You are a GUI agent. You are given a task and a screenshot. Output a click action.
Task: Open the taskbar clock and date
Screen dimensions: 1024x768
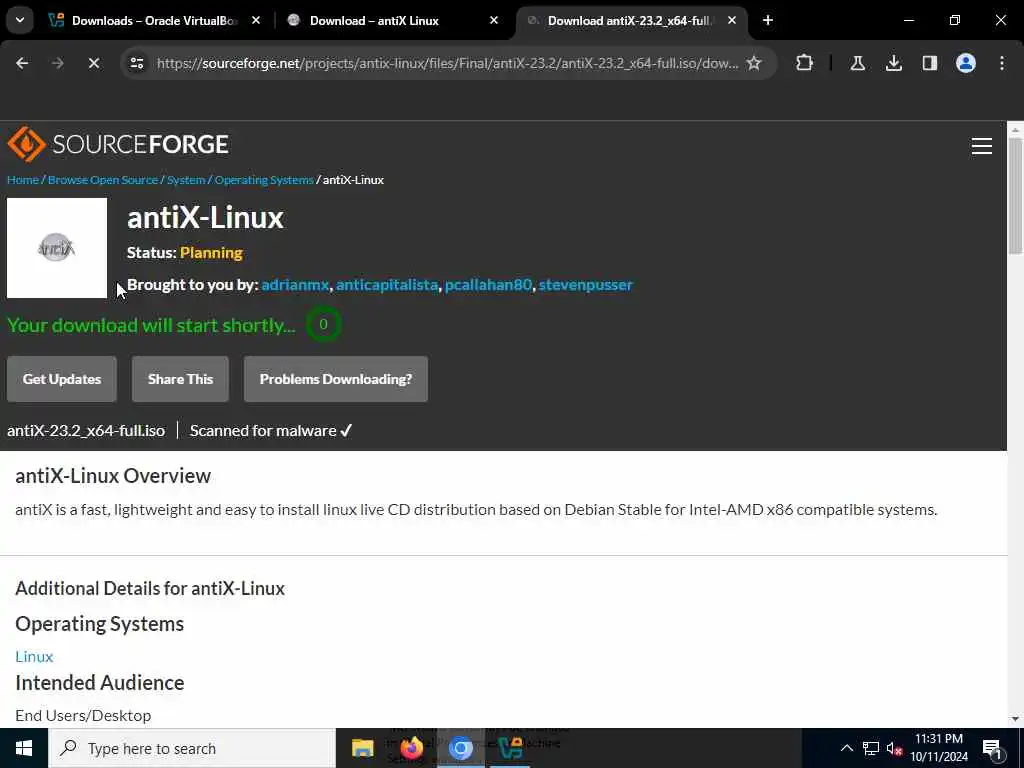[x=939, y=748]
